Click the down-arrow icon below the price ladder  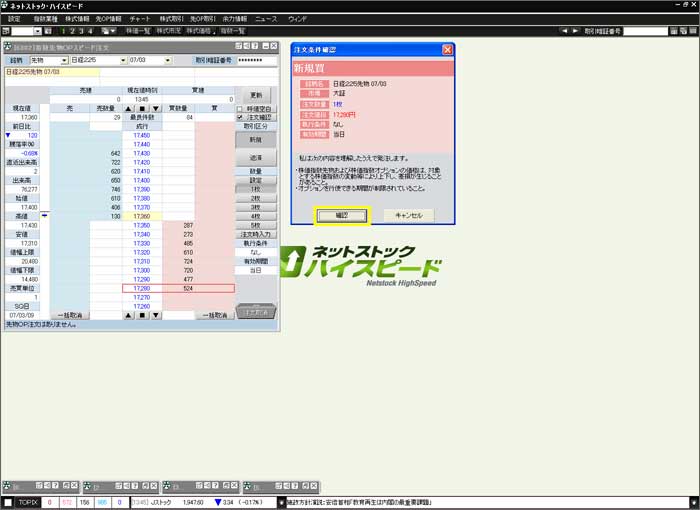154,315
